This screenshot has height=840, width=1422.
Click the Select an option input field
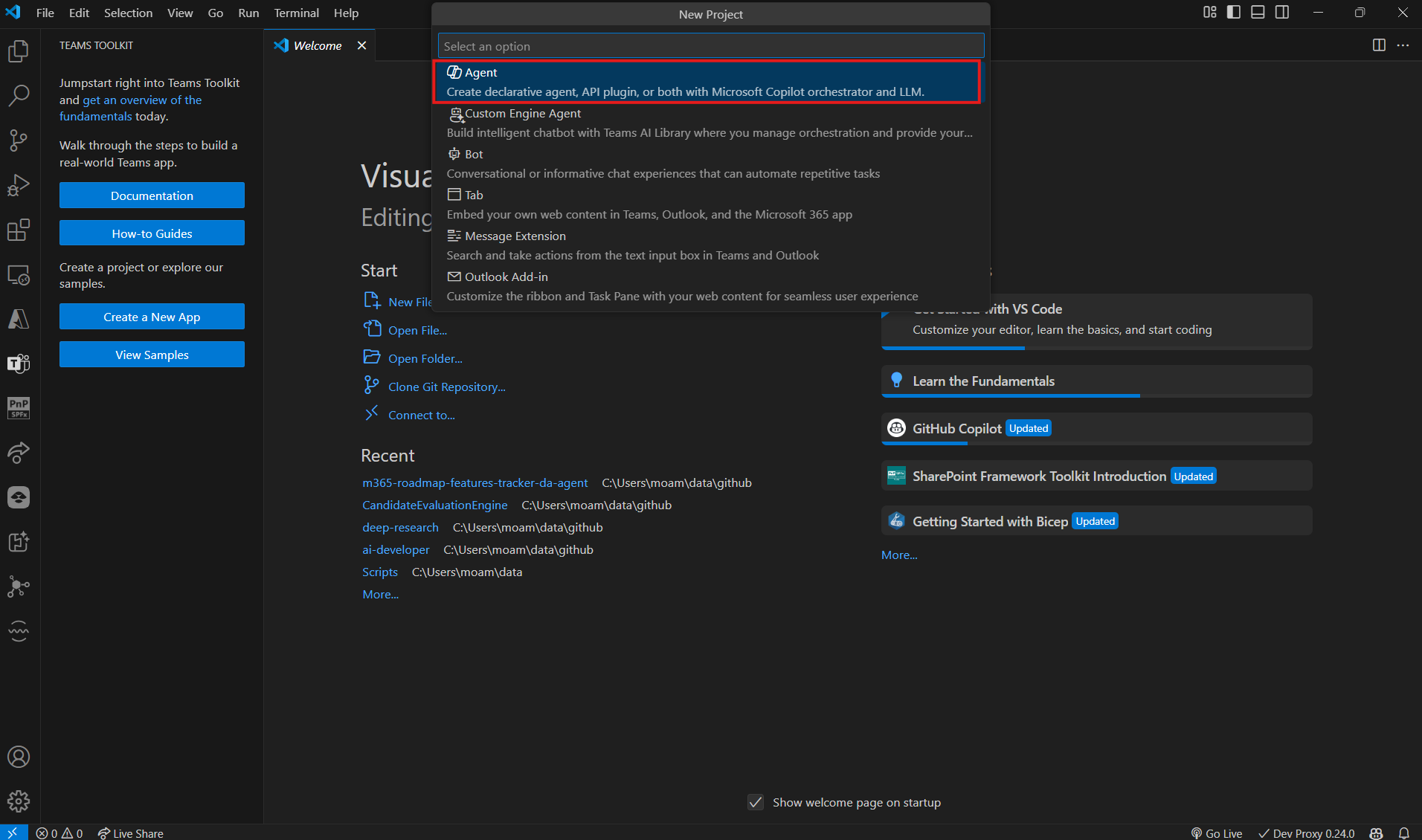(711, 46)
